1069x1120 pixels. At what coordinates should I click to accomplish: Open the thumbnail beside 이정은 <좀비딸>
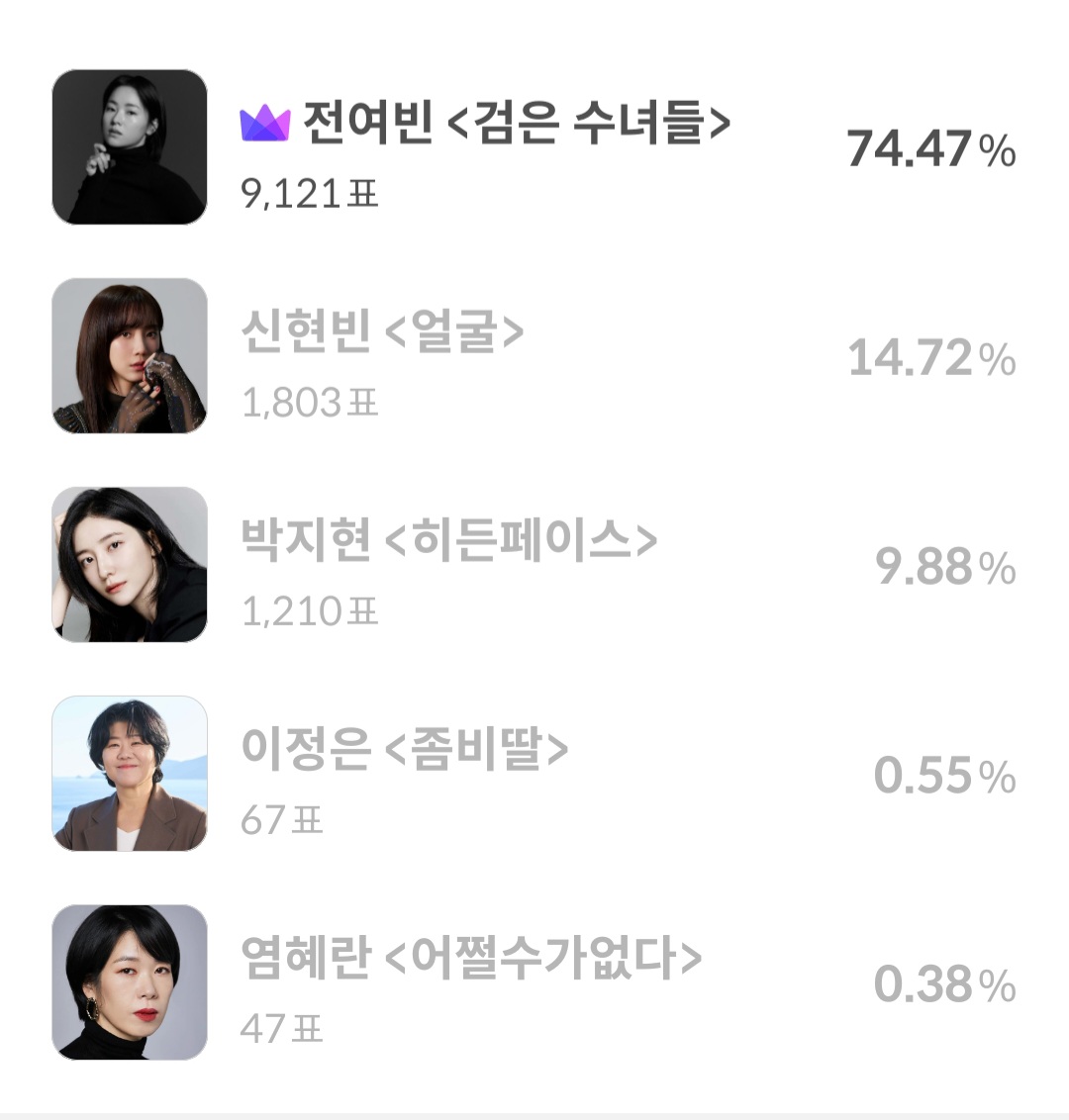pyautogui.click(x=130, y=773)
